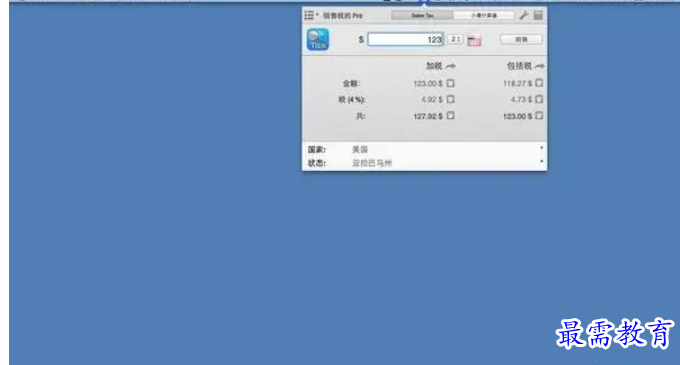Tick the checkbox next to 4.73 $
Screen dimensions: 680x365
tap(539, 99)
